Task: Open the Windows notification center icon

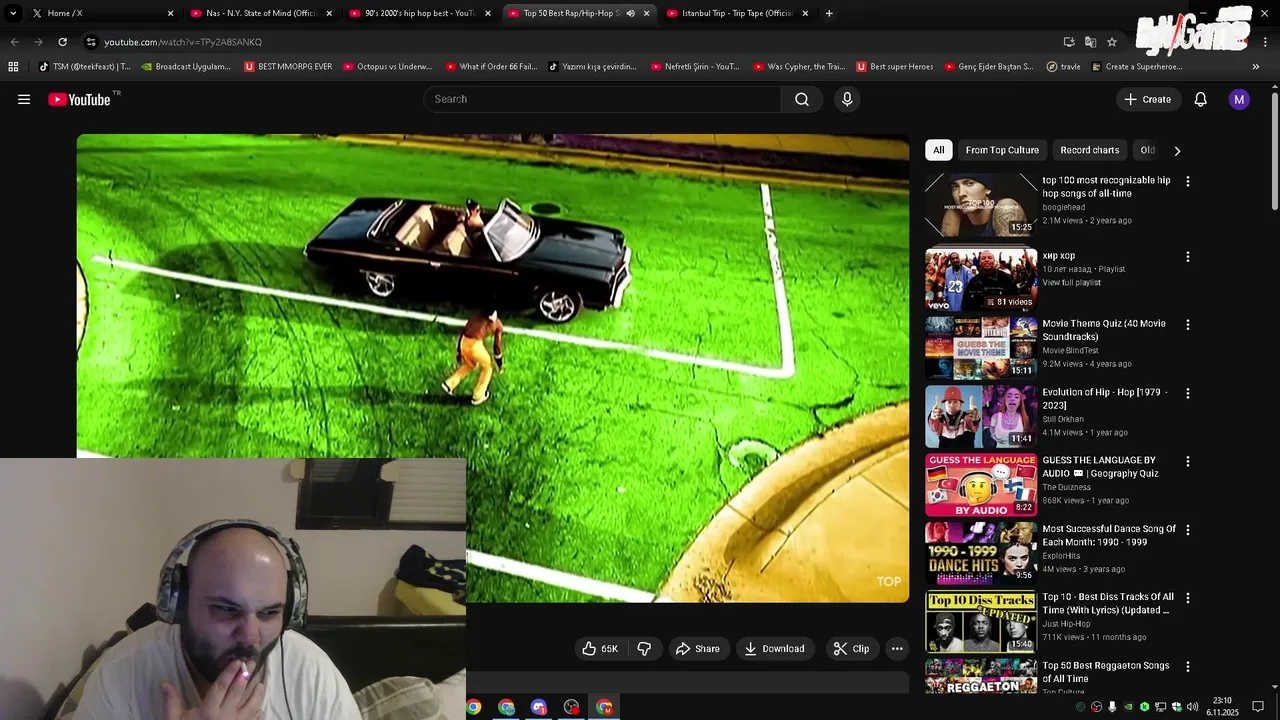Action: 1258,707
